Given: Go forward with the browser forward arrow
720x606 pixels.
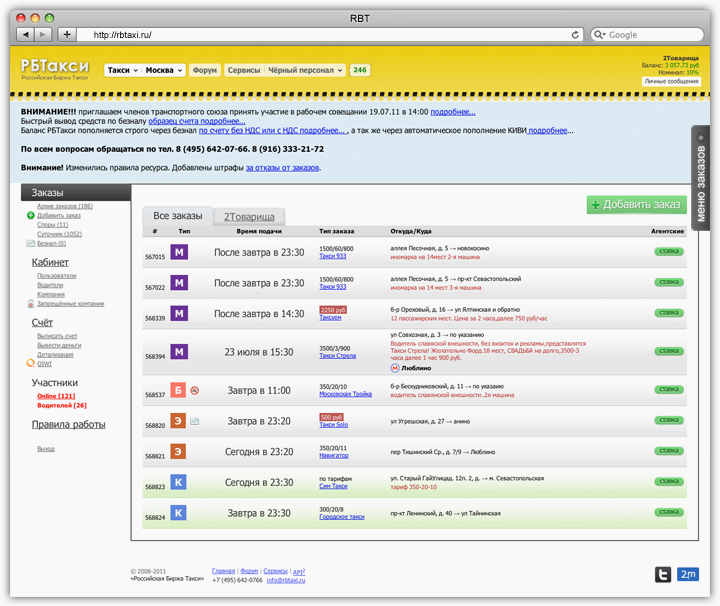Looking at the screenshot, I should [43, 34].
